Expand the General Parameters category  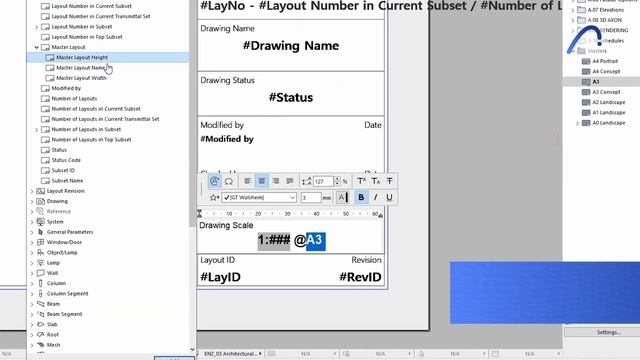[x=32, y=232]
